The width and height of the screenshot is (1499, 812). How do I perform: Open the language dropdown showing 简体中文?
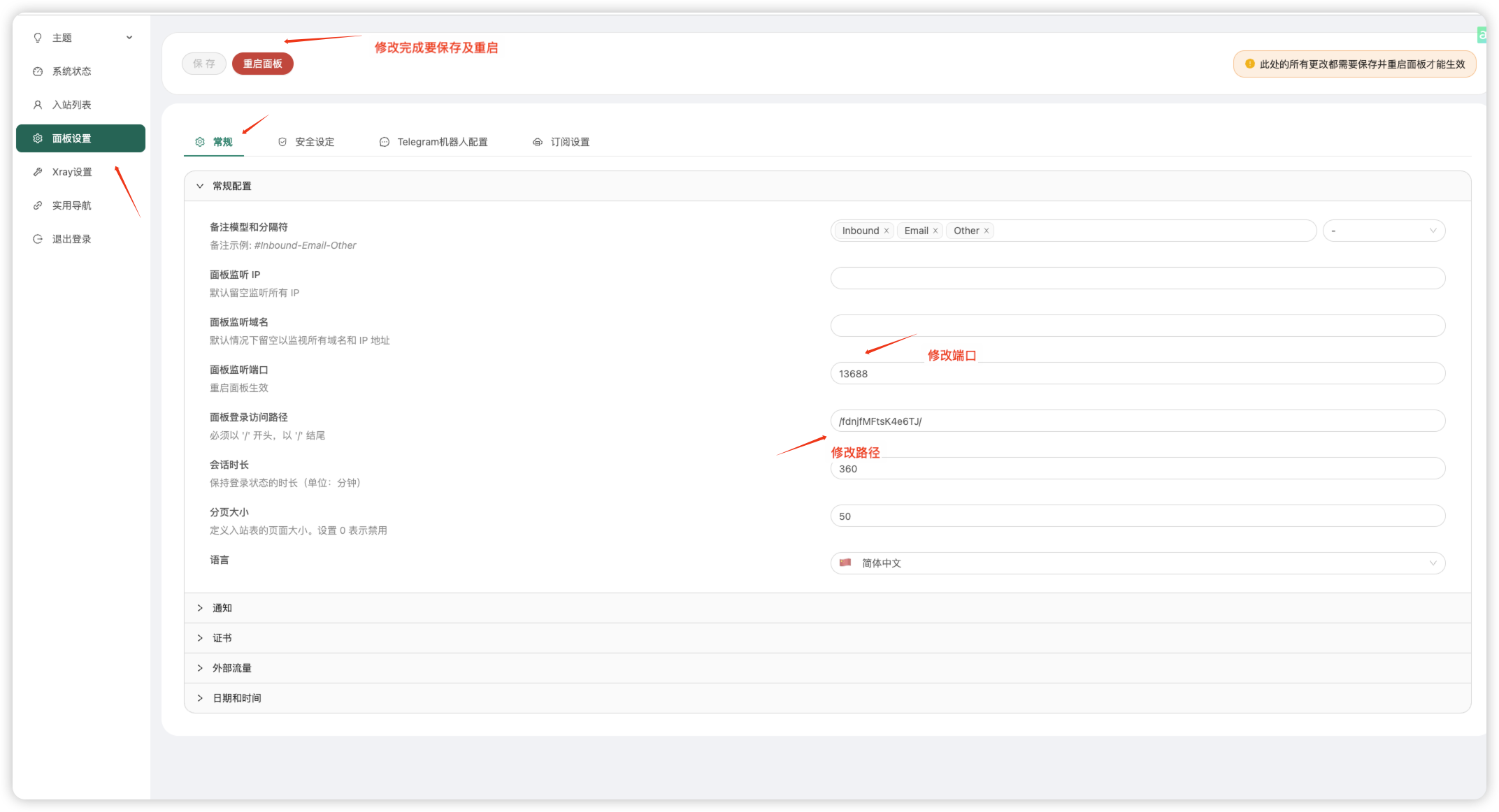pos(1138,563)
